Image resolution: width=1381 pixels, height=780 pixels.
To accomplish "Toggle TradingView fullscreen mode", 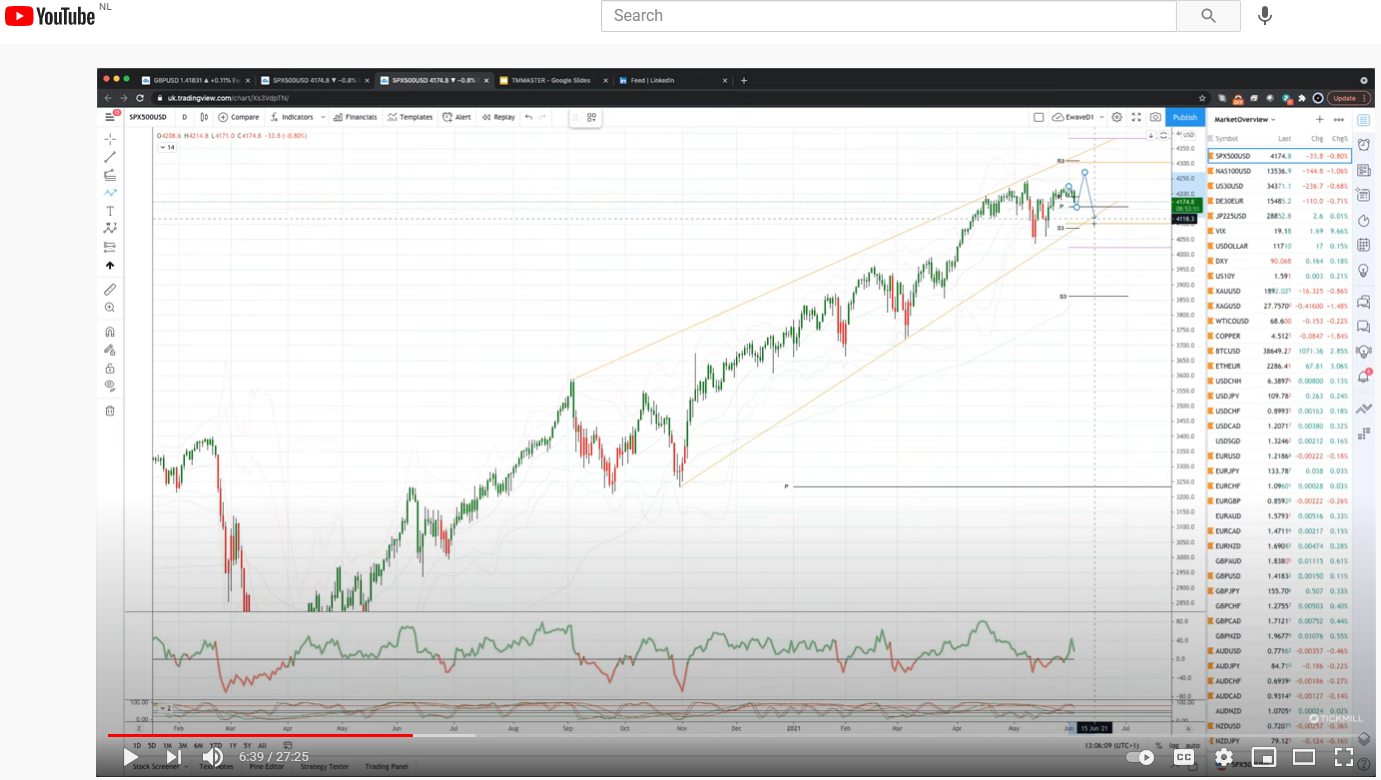I will [x=1136, y=117].
